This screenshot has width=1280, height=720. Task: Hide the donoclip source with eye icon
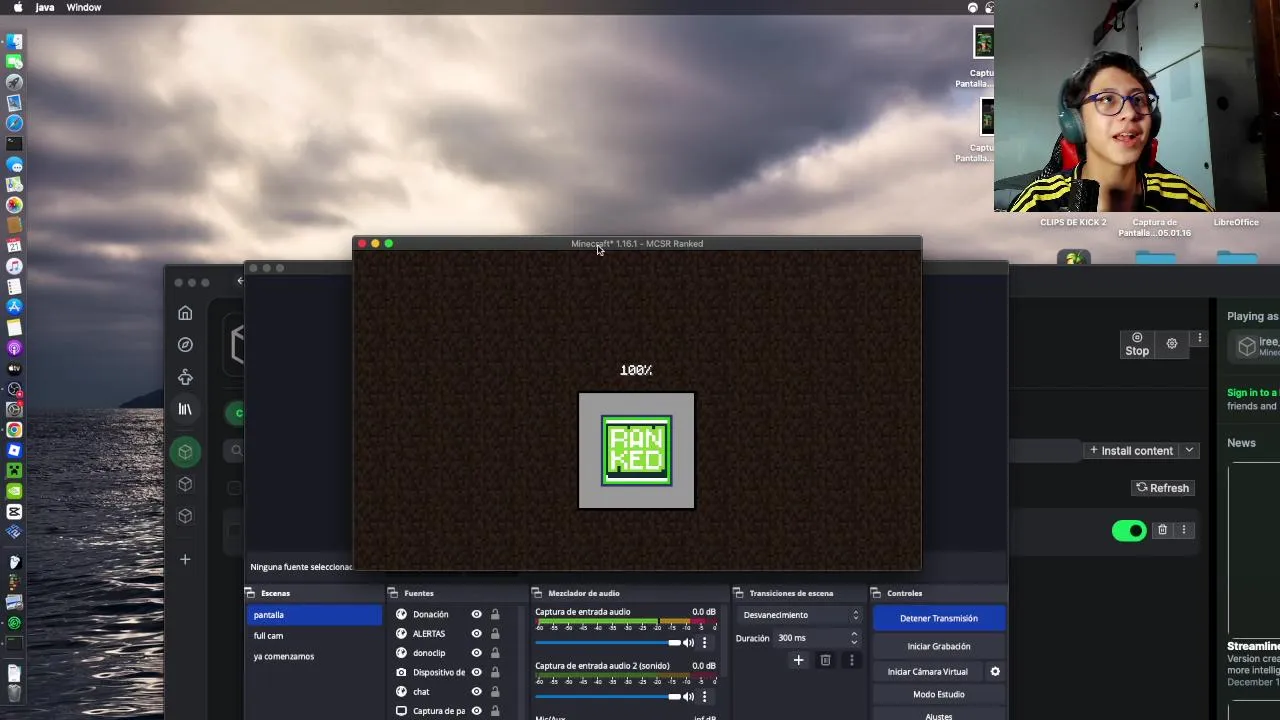coord(476,653)
